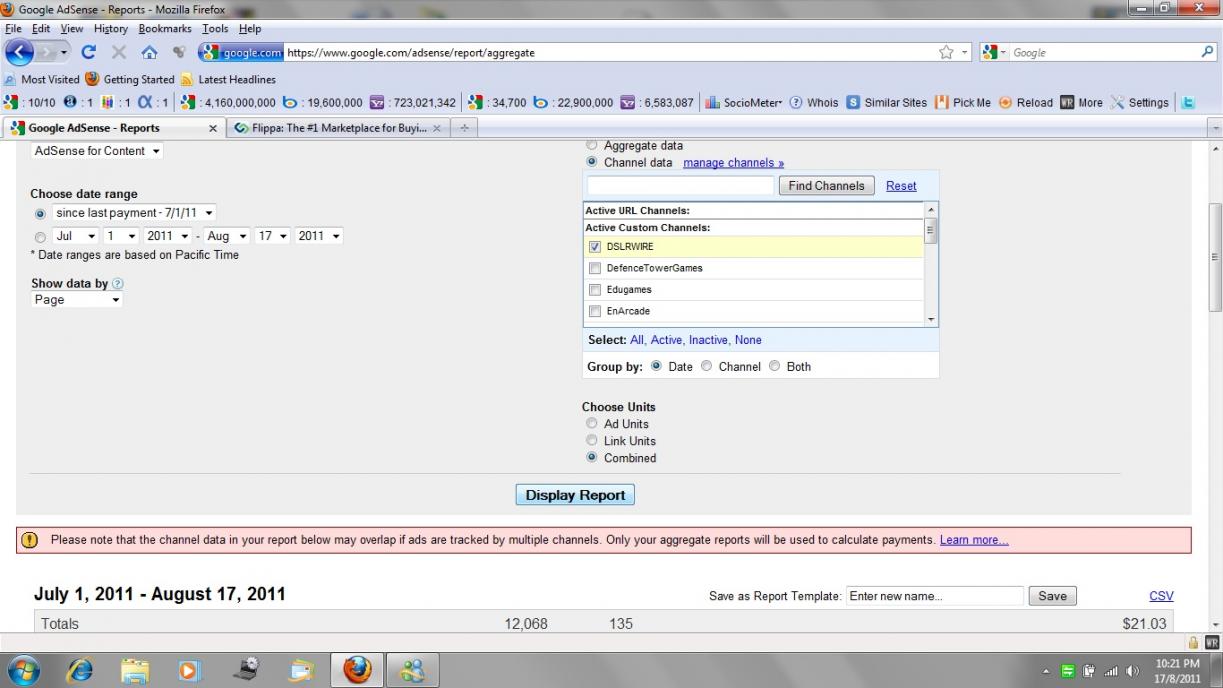Check the Edugames channel checkbox
Viewport: 1223px width, 688px height.
[x=595, y=290]
